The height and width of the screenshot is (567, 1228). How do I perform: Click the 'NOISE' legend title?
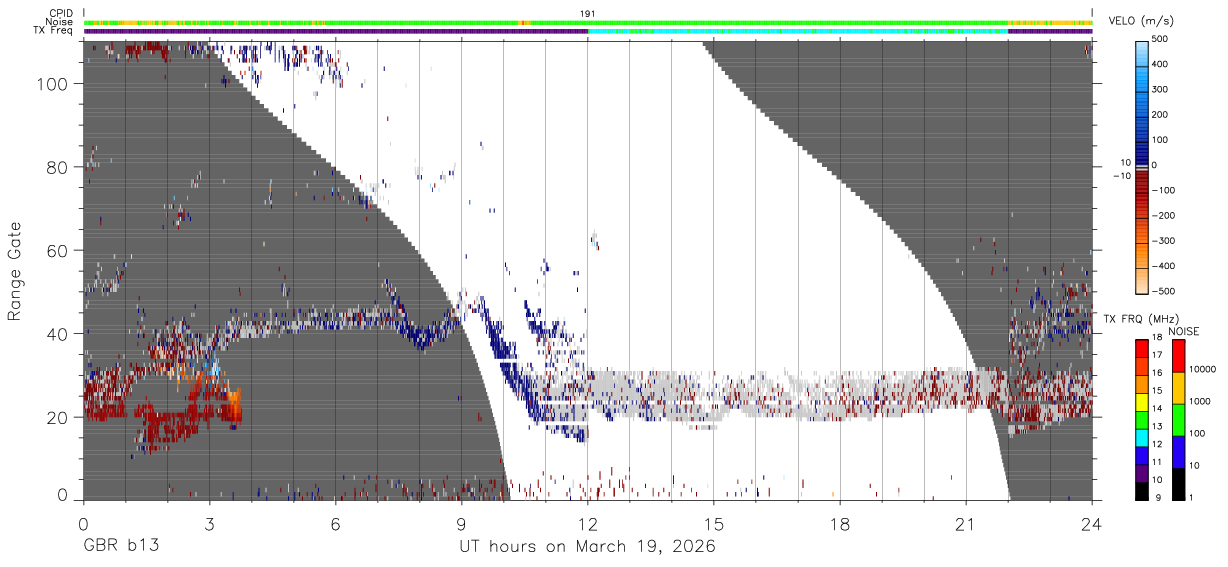pos(1184,331)
